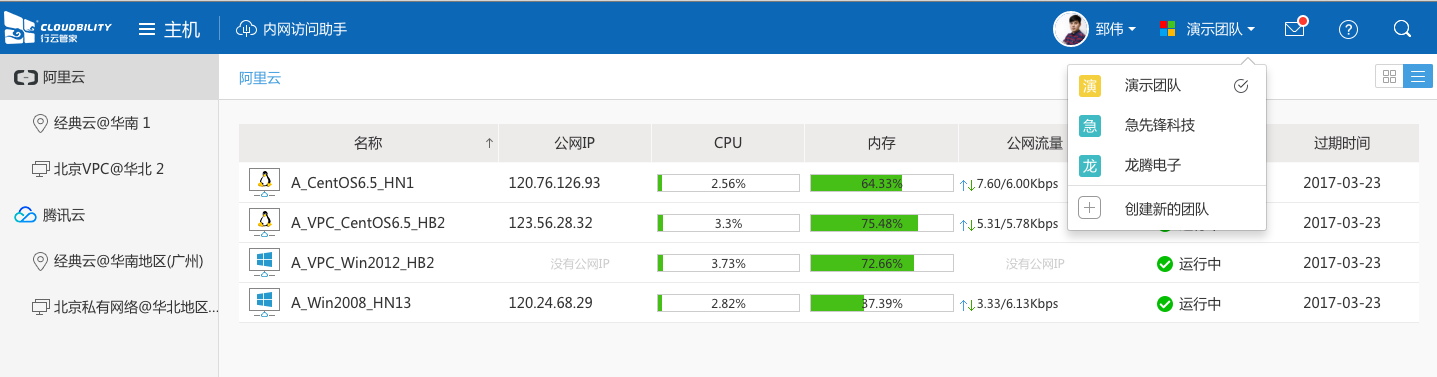Click the search magnifier icon
The width and height of the screenshot is (1437, 377).
click(x=1402, y=29)
